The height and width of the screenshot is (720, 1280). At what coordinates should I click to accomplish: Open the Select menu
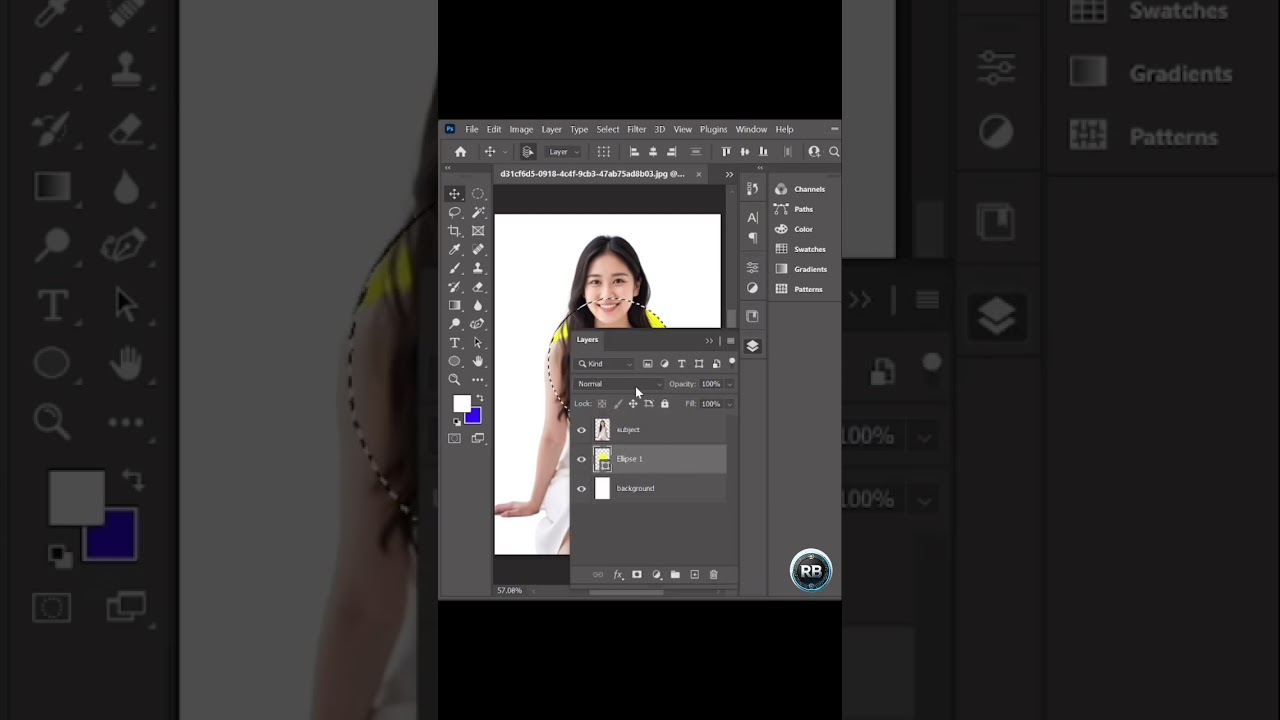[x=608, y=130]
